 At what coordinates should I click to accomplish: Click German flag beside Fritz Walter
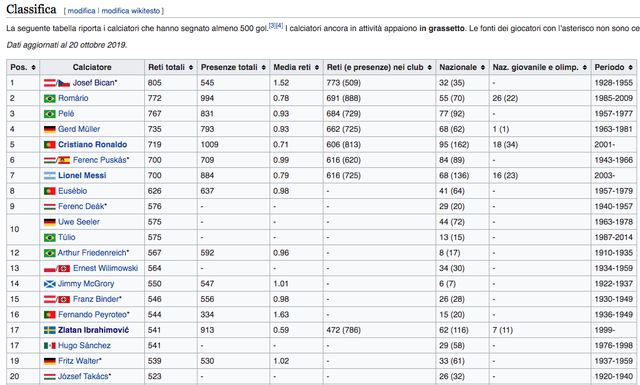point(49,361)
